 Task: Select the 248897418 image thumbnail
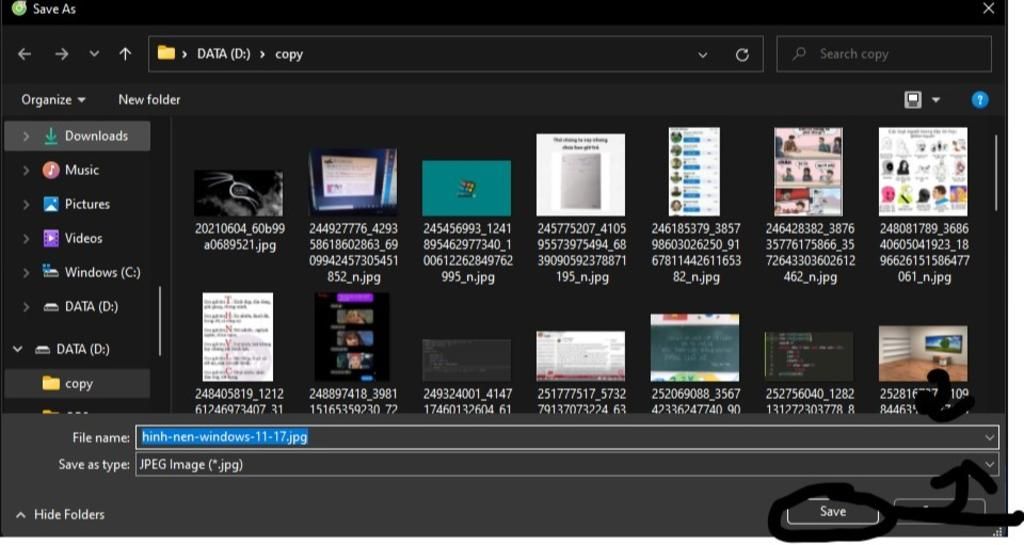[352, 337]
